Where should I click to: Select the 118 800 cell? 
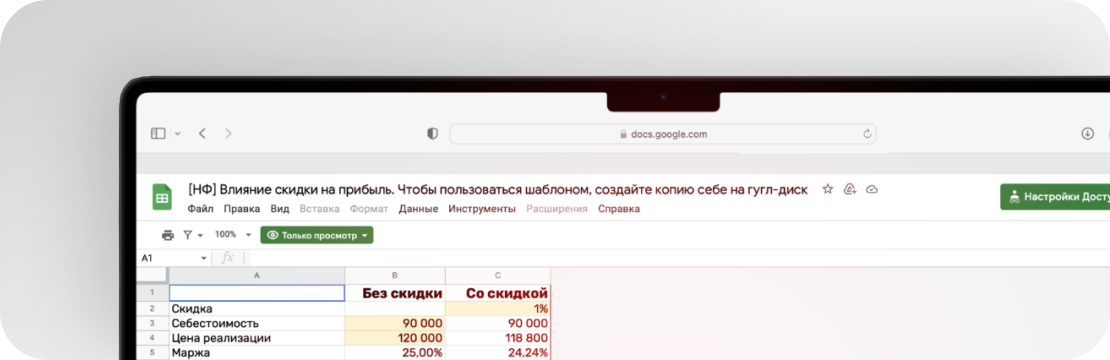(x=498, y=338)
